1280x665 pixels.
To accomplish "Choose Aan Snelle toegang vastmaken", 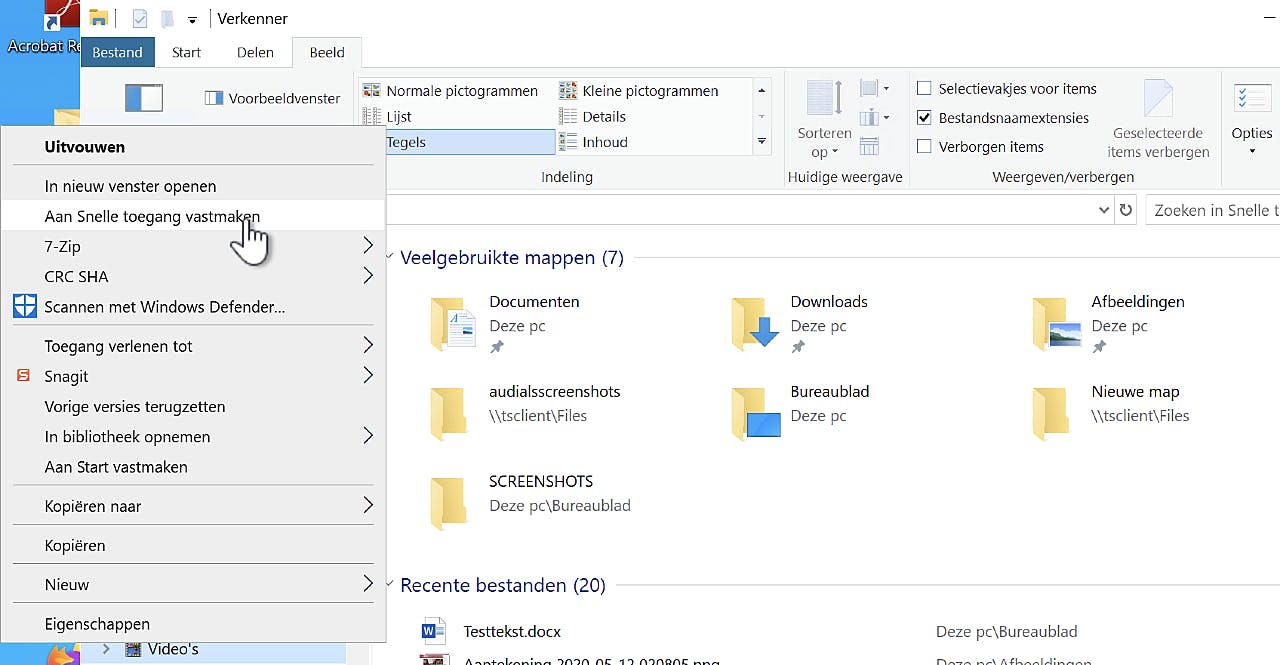I will (x=152, y=216).
